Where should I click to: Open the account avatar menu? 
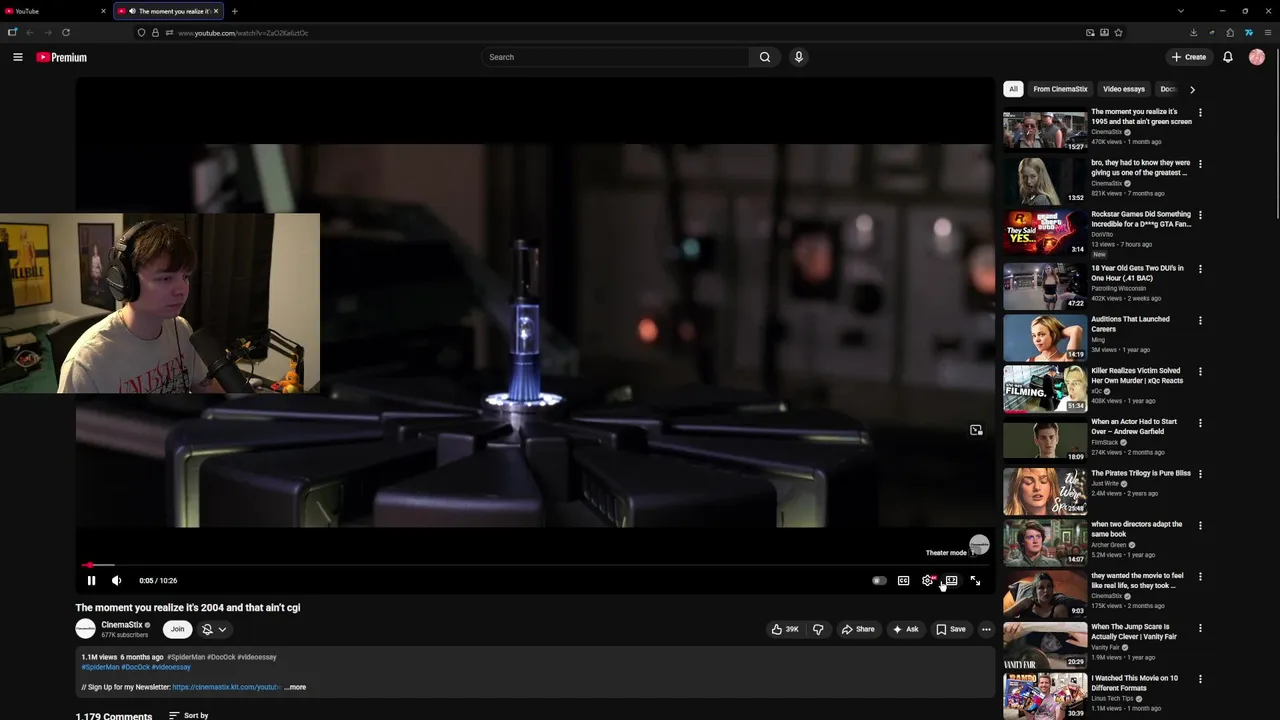[1257, 57]
